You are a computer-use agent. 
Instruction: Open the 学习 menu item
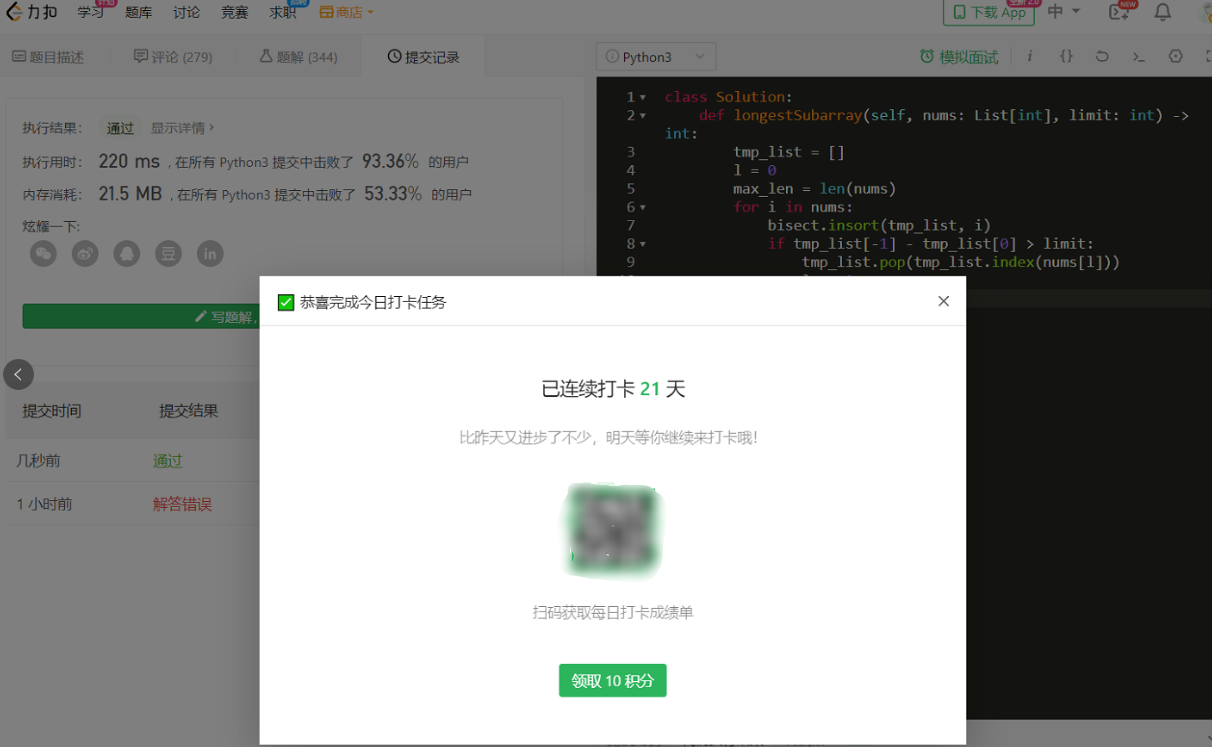tap(91, 12)
